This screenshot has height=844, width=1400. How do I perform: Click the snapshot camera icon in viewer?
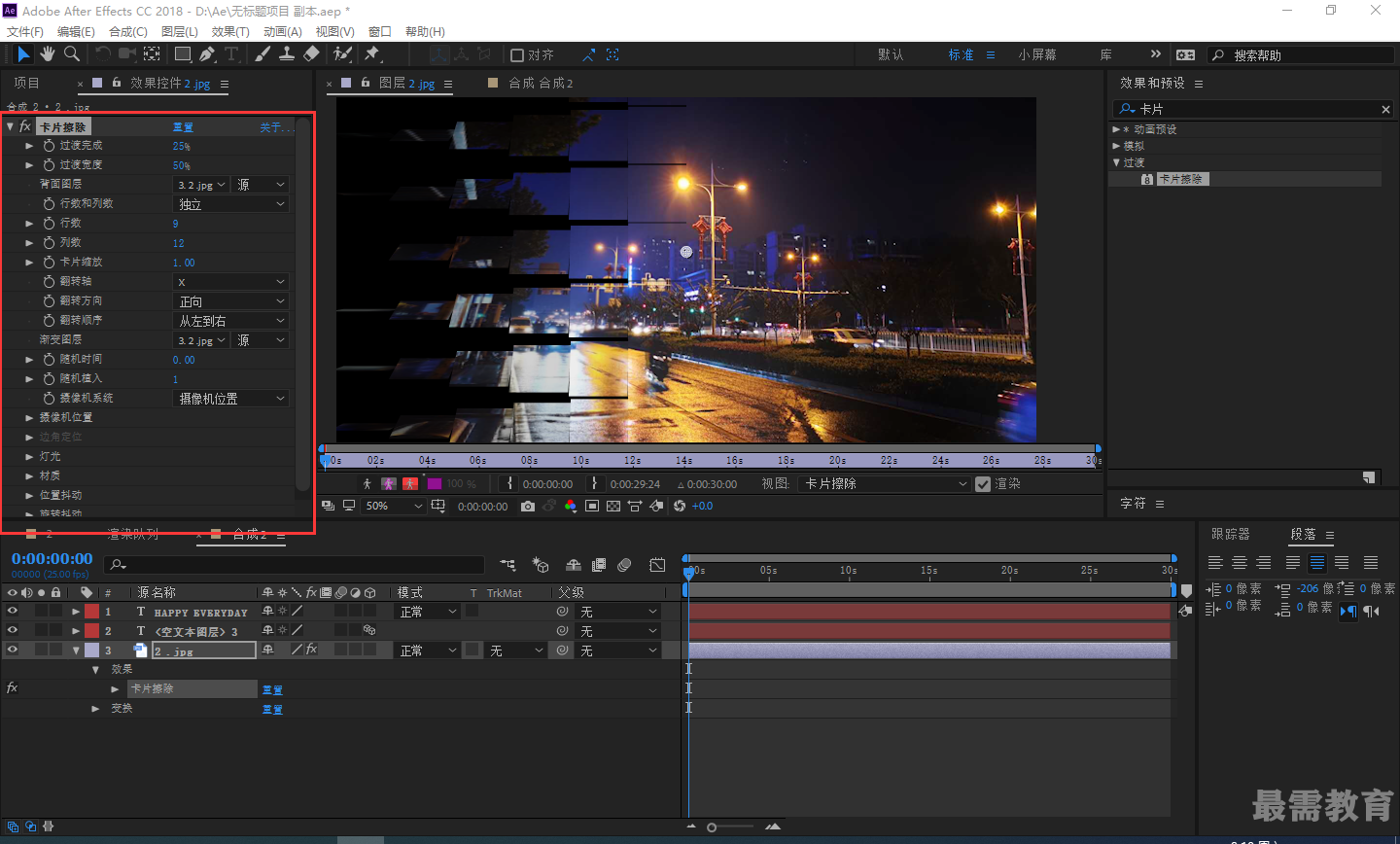[527, 506]
